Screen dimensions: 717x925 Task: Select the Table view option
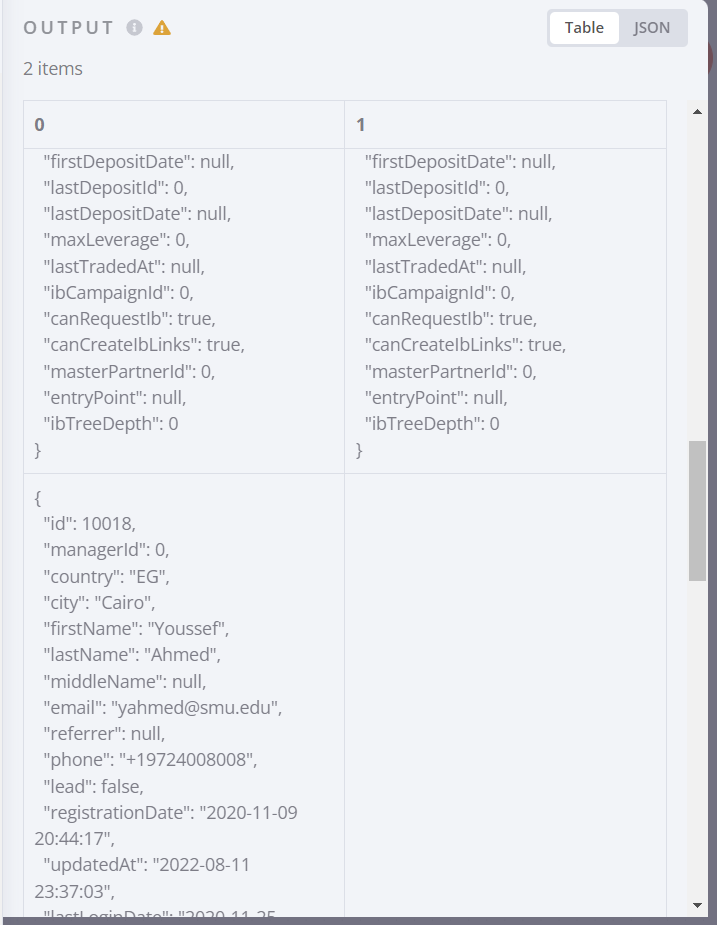(584, 28)
